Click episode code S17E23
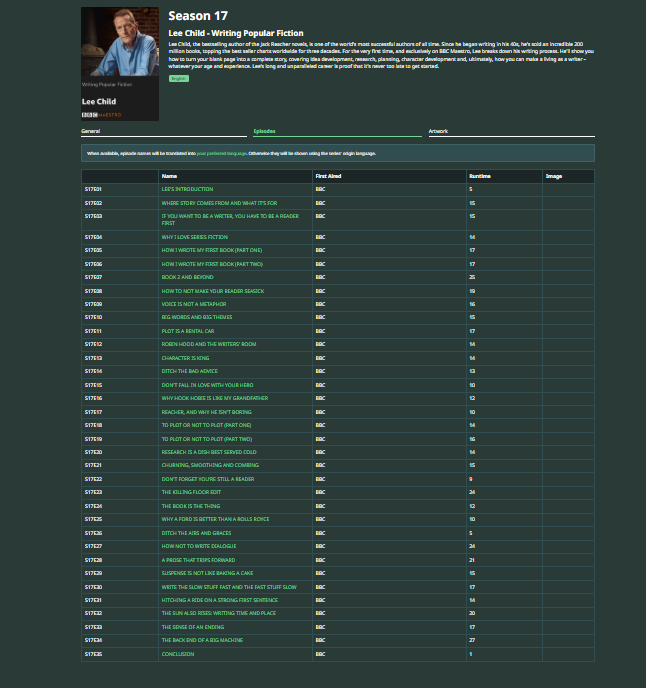Screen dimensions: 646x688 click(x=93, y=492)
